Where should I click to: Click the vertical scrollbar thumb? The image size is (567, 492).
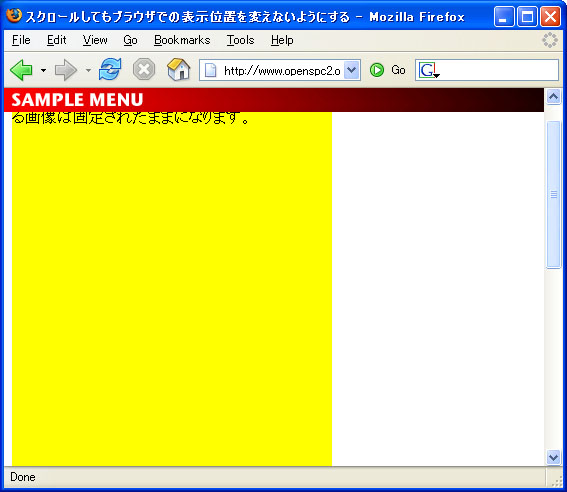click(553, 194)
